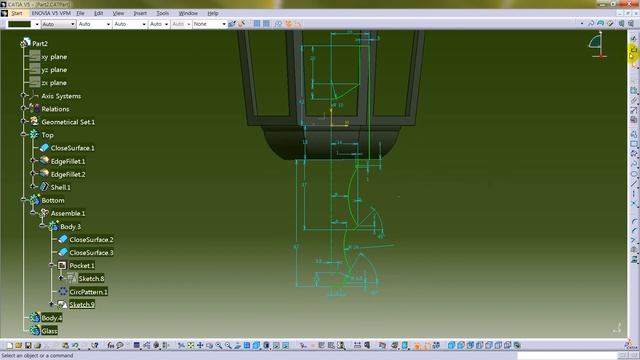The width and height of the screenshot is (640, 360).
Task: Click the EdgeFillet.1 feature icon
Action: coord(44,161)
